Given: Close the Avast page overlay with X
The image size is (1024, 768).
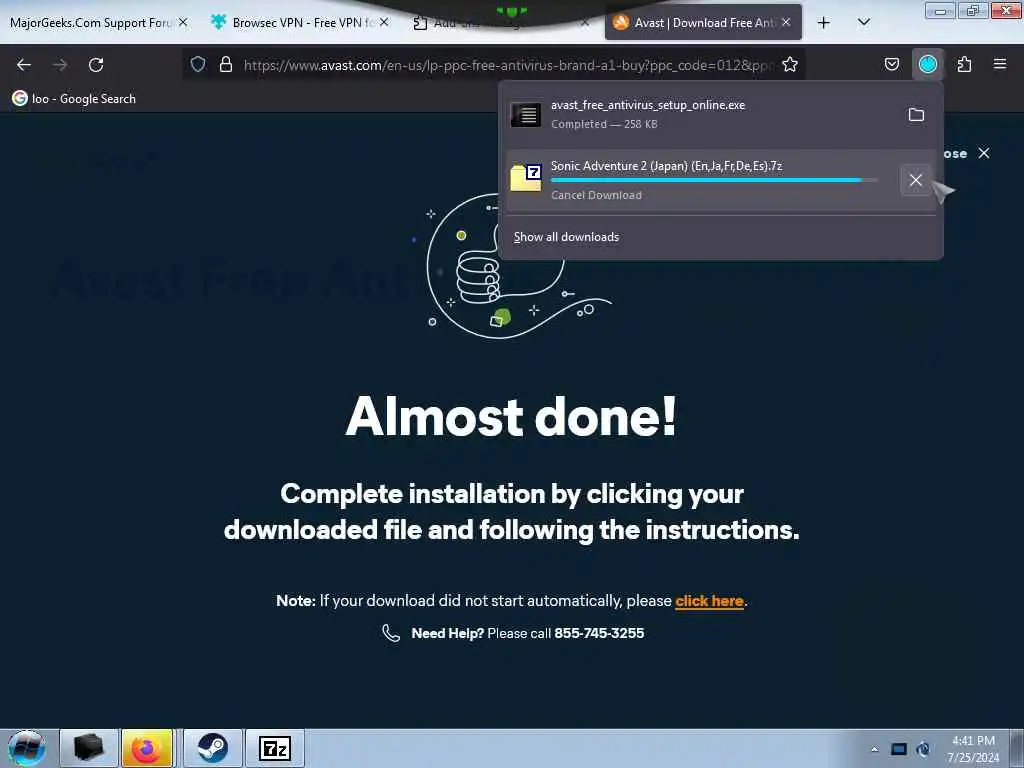Looking at the screenshot, I should tap(984, 153).
